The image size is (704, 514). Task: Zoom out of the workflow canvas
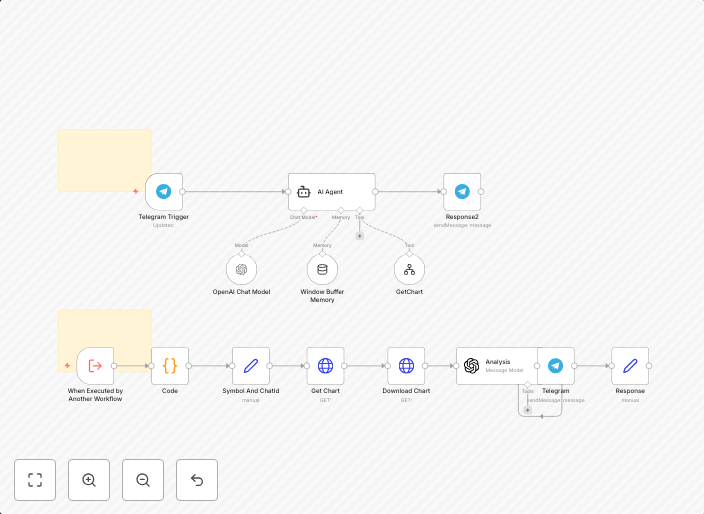[143, 480]
